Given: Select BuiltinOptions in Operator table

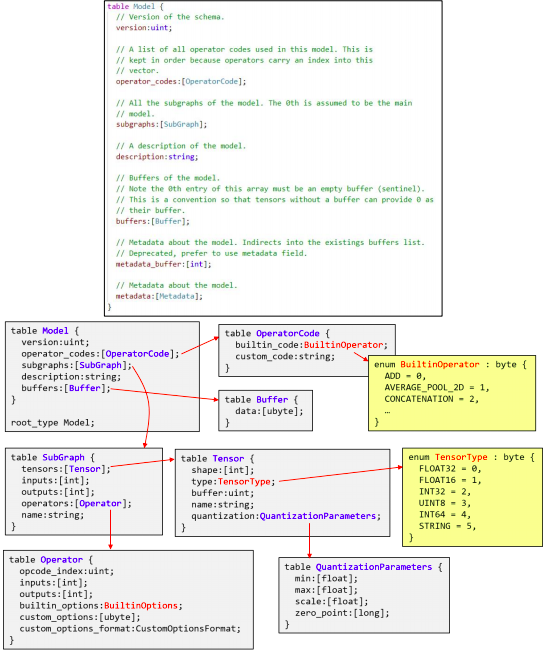Looking at the screenshot, I should click(x=141, y=605).
